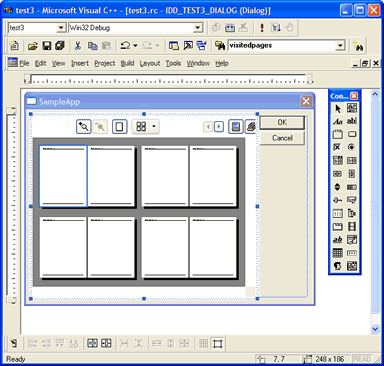Select the Static Text control tool

(x=337, y=121)
